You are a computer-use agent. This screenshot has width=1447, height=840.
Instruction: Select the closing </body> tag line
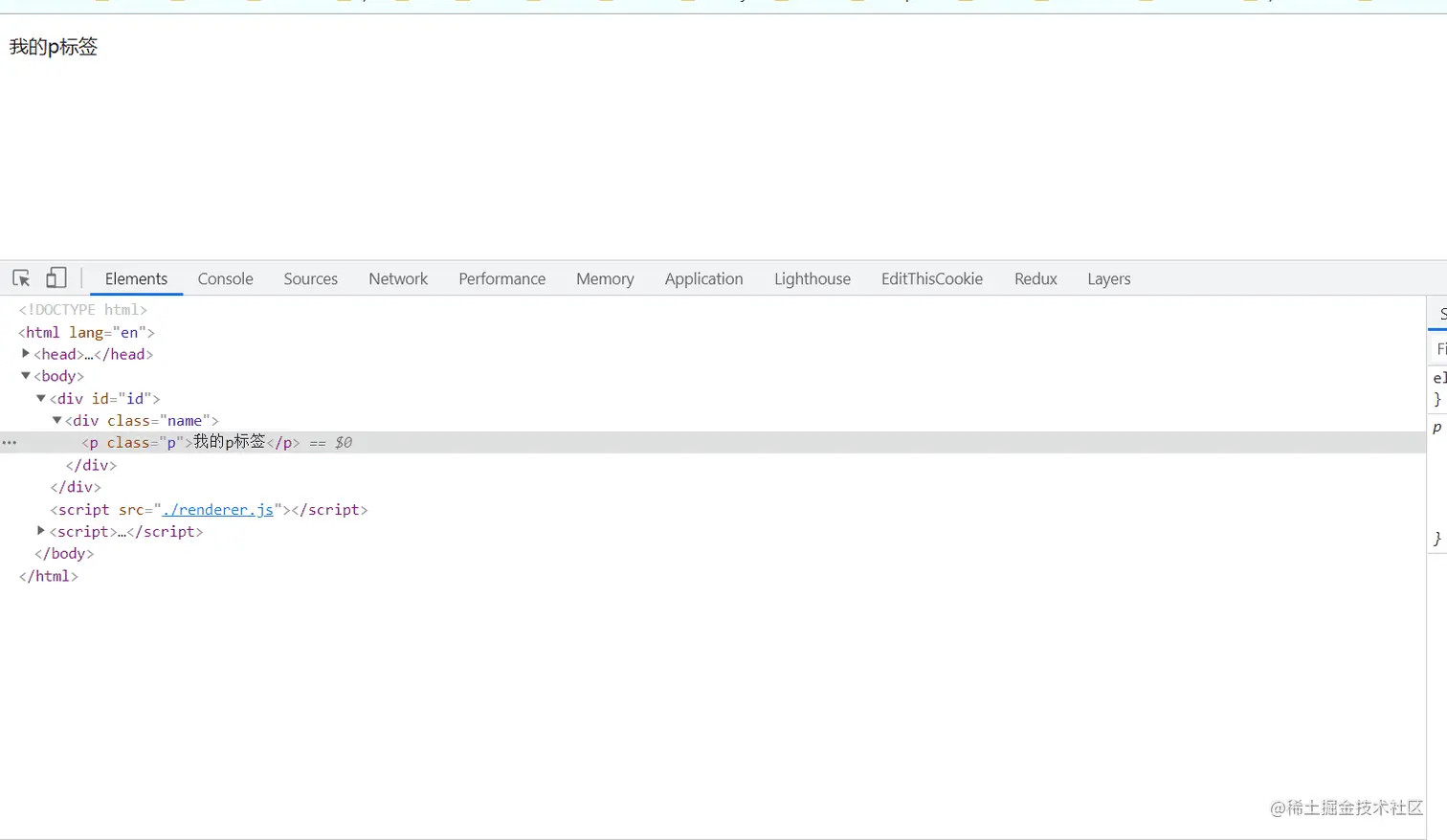tap(64, 553)
